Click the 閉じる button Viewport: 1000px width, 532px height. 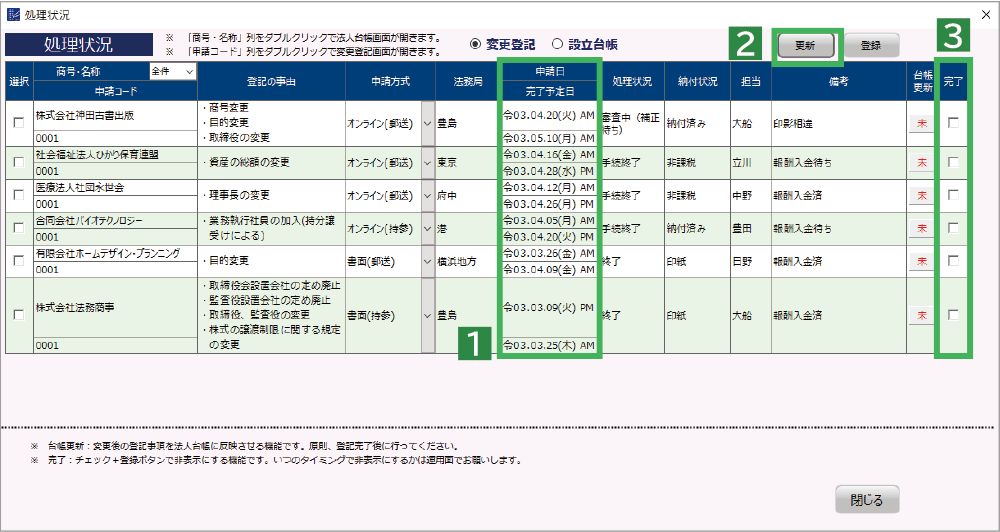coord(866,499)
